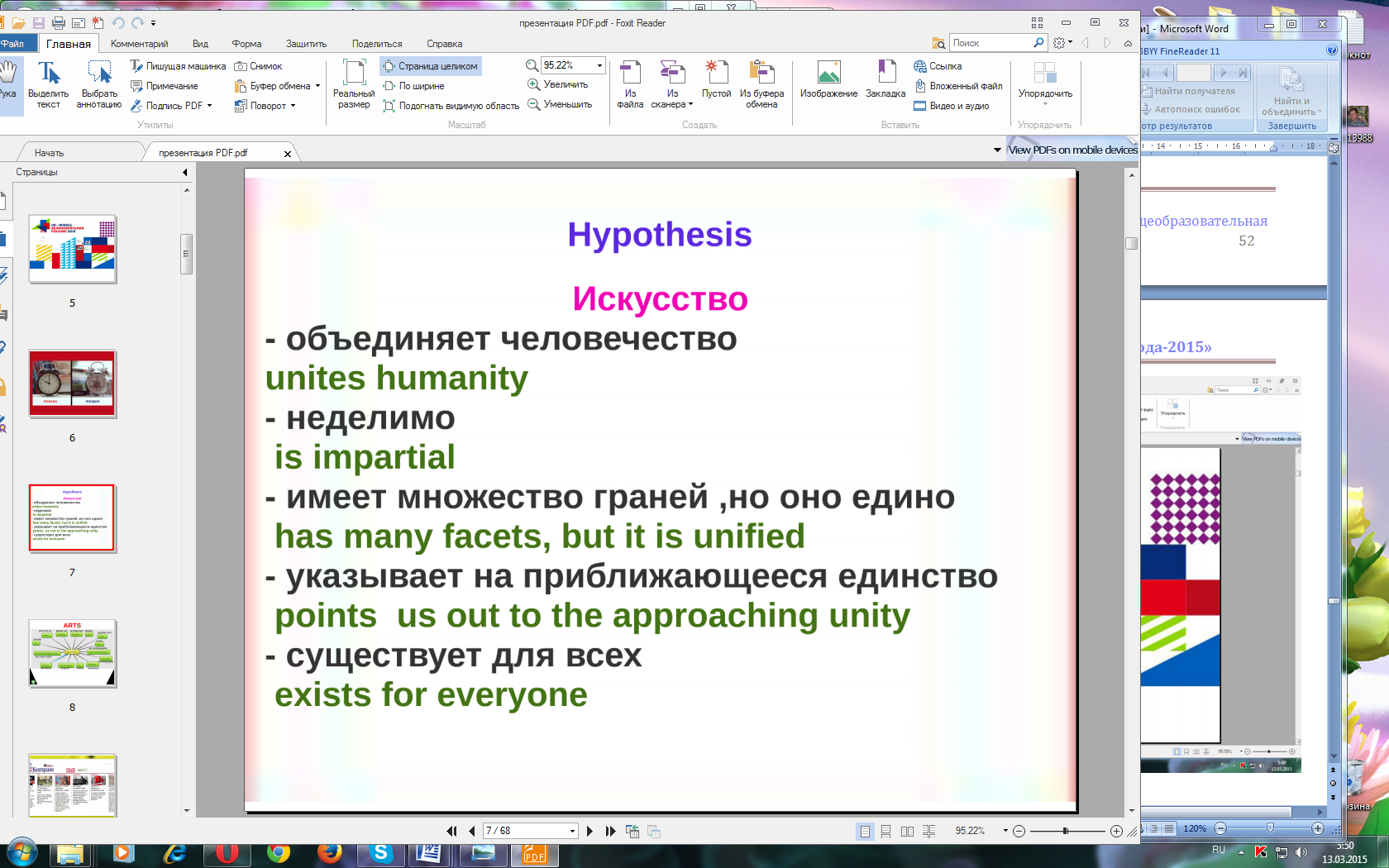The height and width of the screenshot is (868, 1389).
Task: Click Уменьшить zoom out button
Action: [x=560, y=104]
